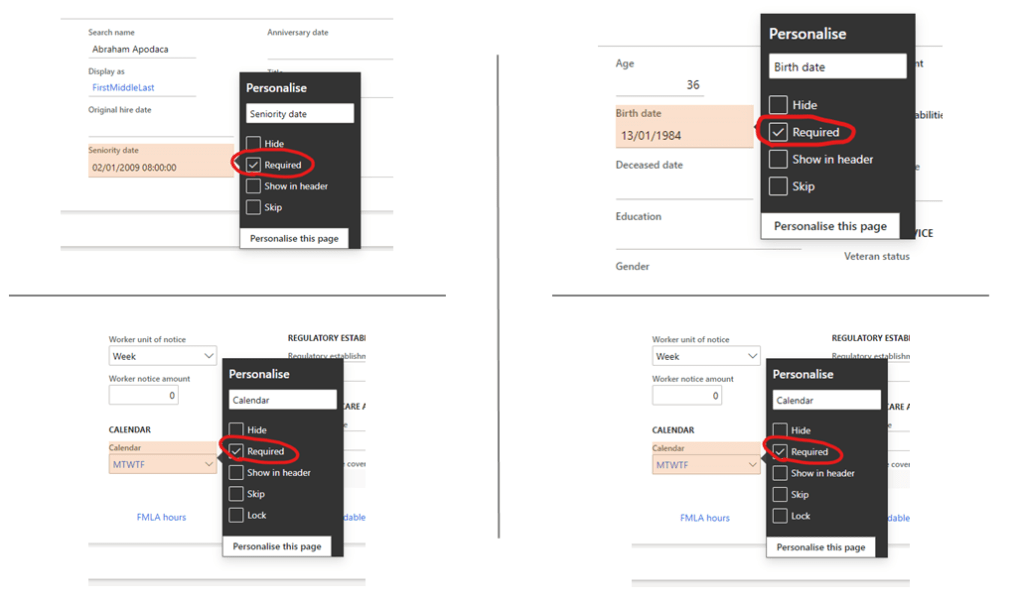Screen dimensions: 1024x601
Task: Click the Age field showing 36
Action: coord(660,85)
